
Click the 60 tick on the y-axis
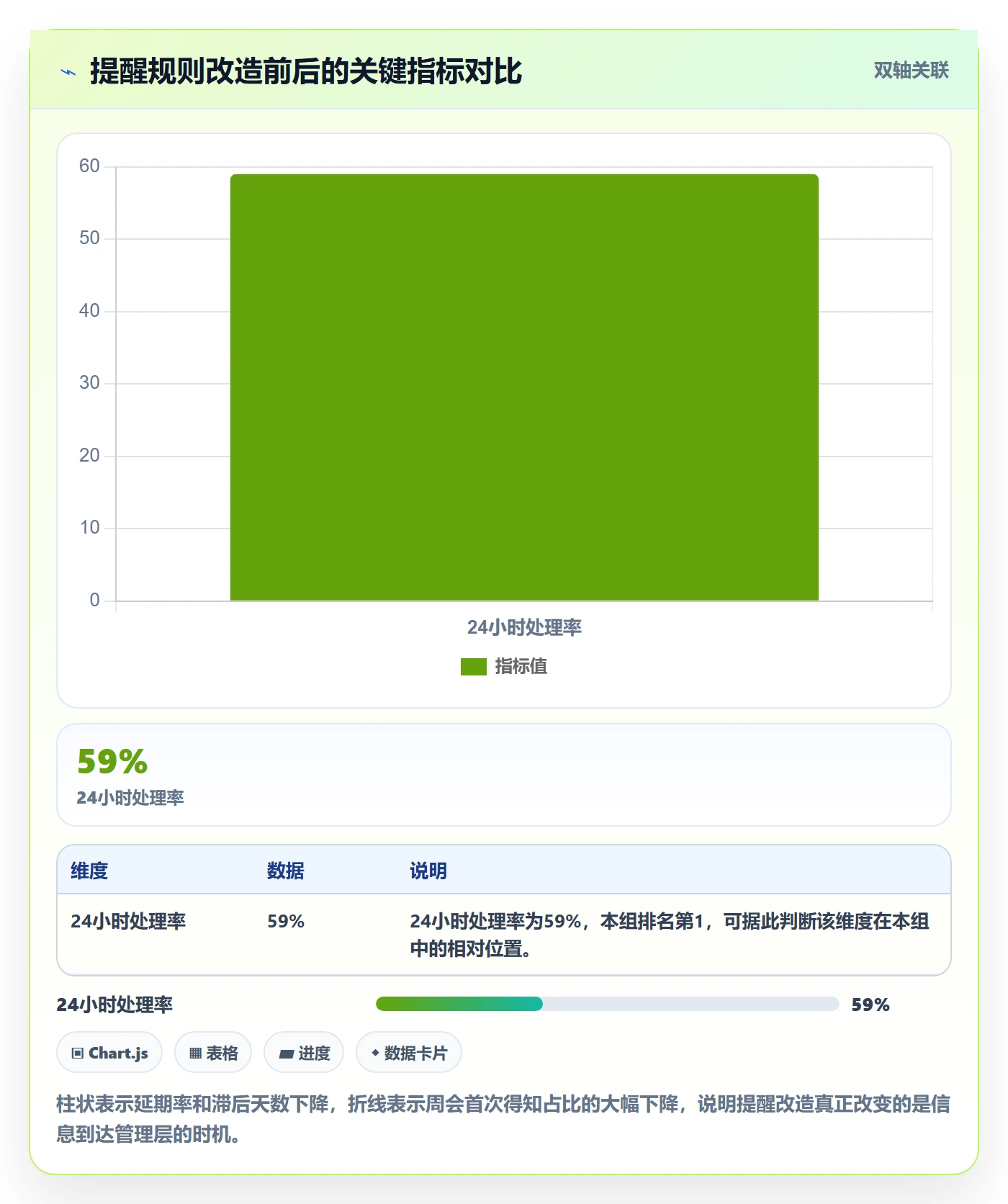tap(89, 166)
